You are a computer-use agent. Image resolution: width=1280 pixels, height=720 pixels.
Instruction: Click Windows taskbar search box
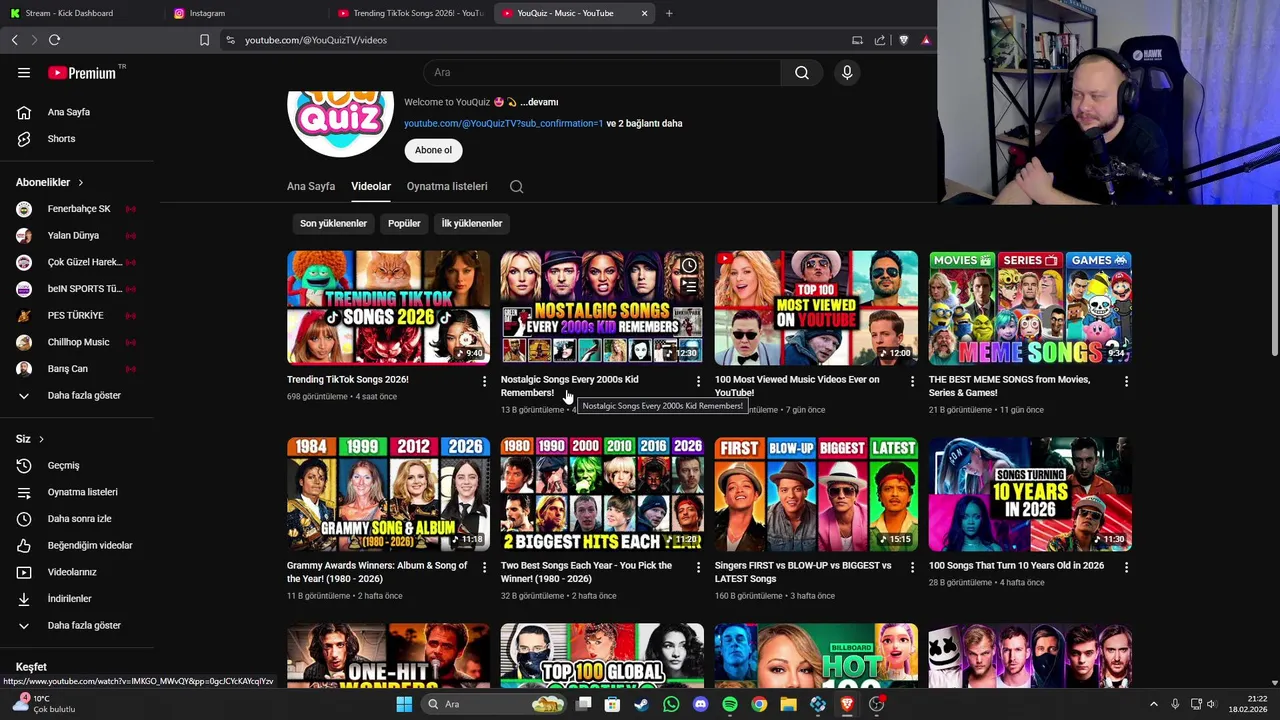(x=494, y=704)
